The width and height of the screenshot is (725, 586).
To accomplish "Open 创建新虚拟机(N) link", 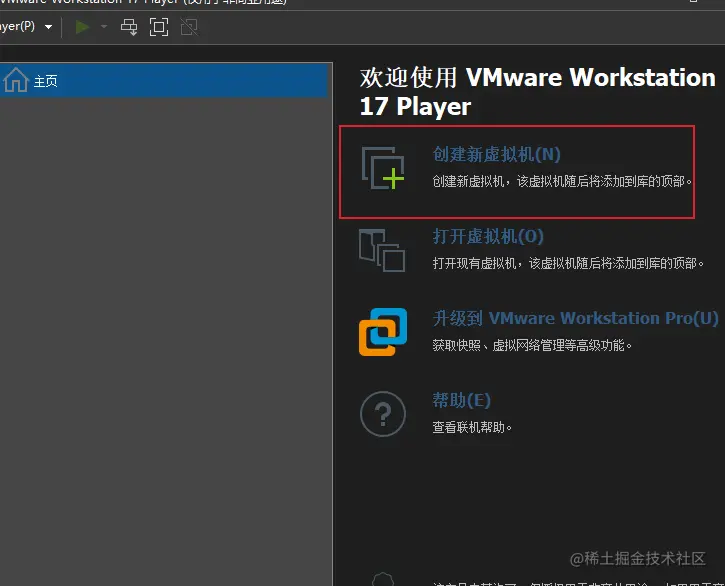I will tap(496, 154).
